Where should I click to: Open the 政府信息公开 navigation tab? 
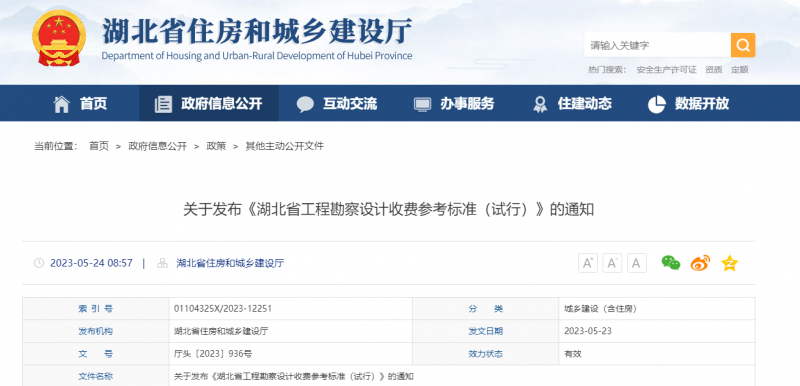(x=209, y=104)
